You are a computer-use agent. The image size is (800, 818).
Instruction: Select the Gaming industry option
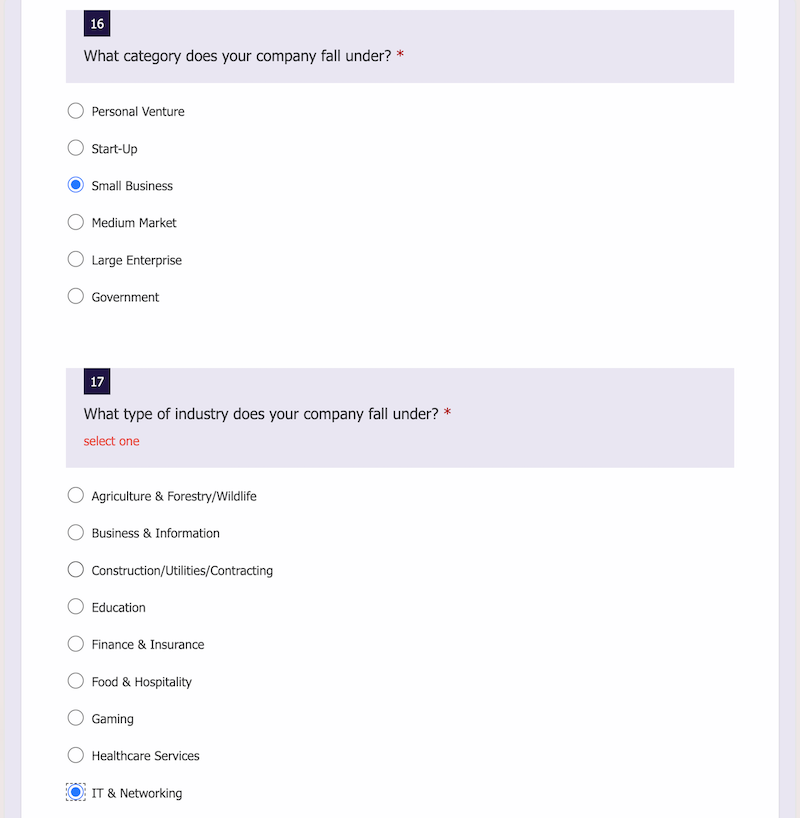tap(76, 718)
